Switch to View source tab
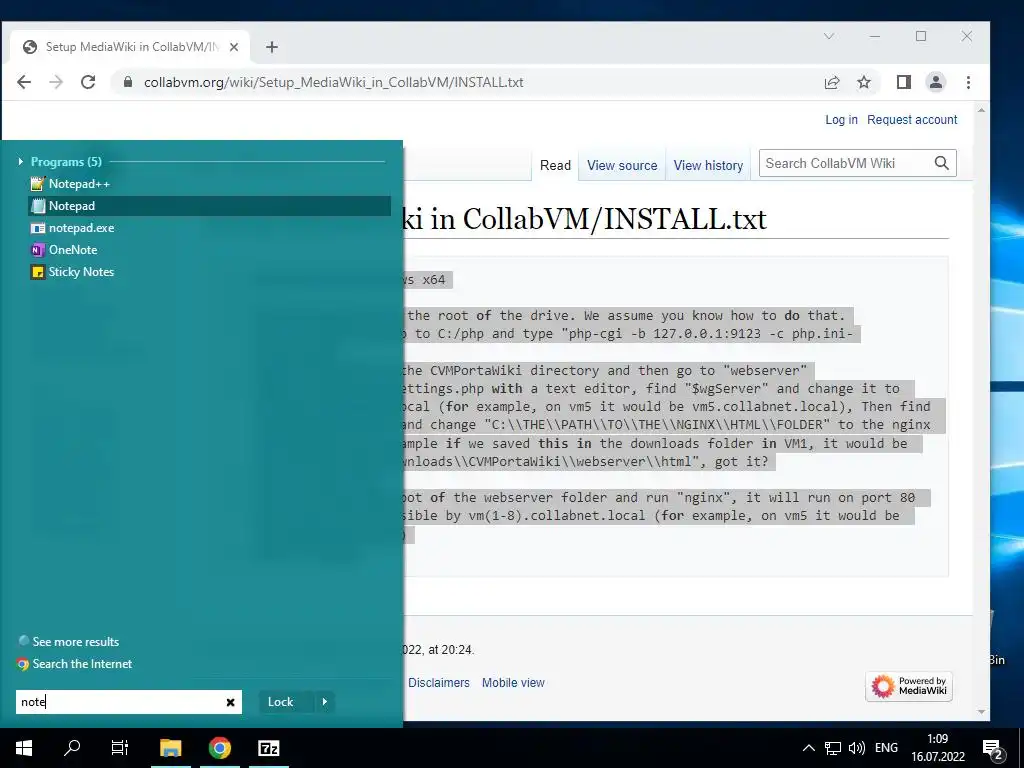Viewport: 1024px width, 768px height. click(x=622, y=165)
